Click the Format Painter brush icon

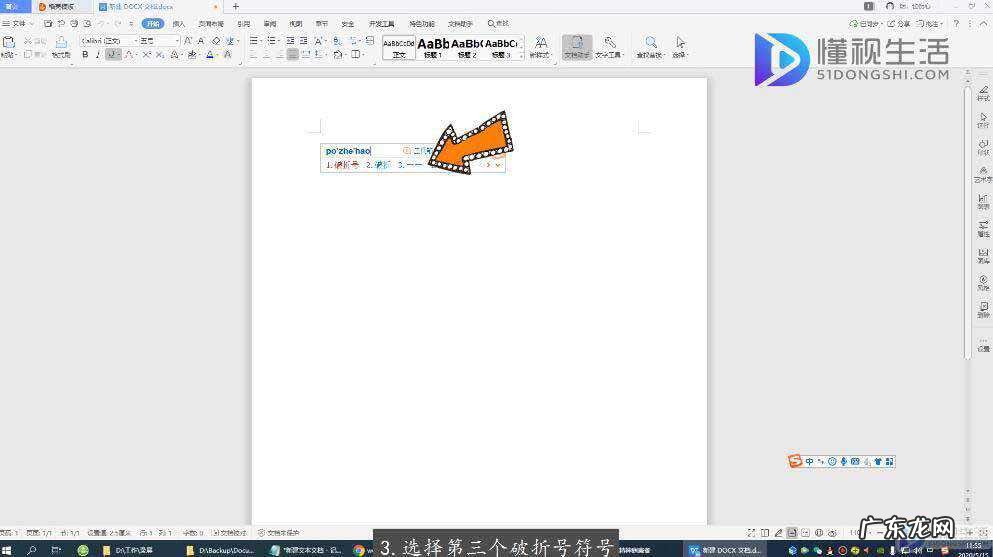pos(61,44)
